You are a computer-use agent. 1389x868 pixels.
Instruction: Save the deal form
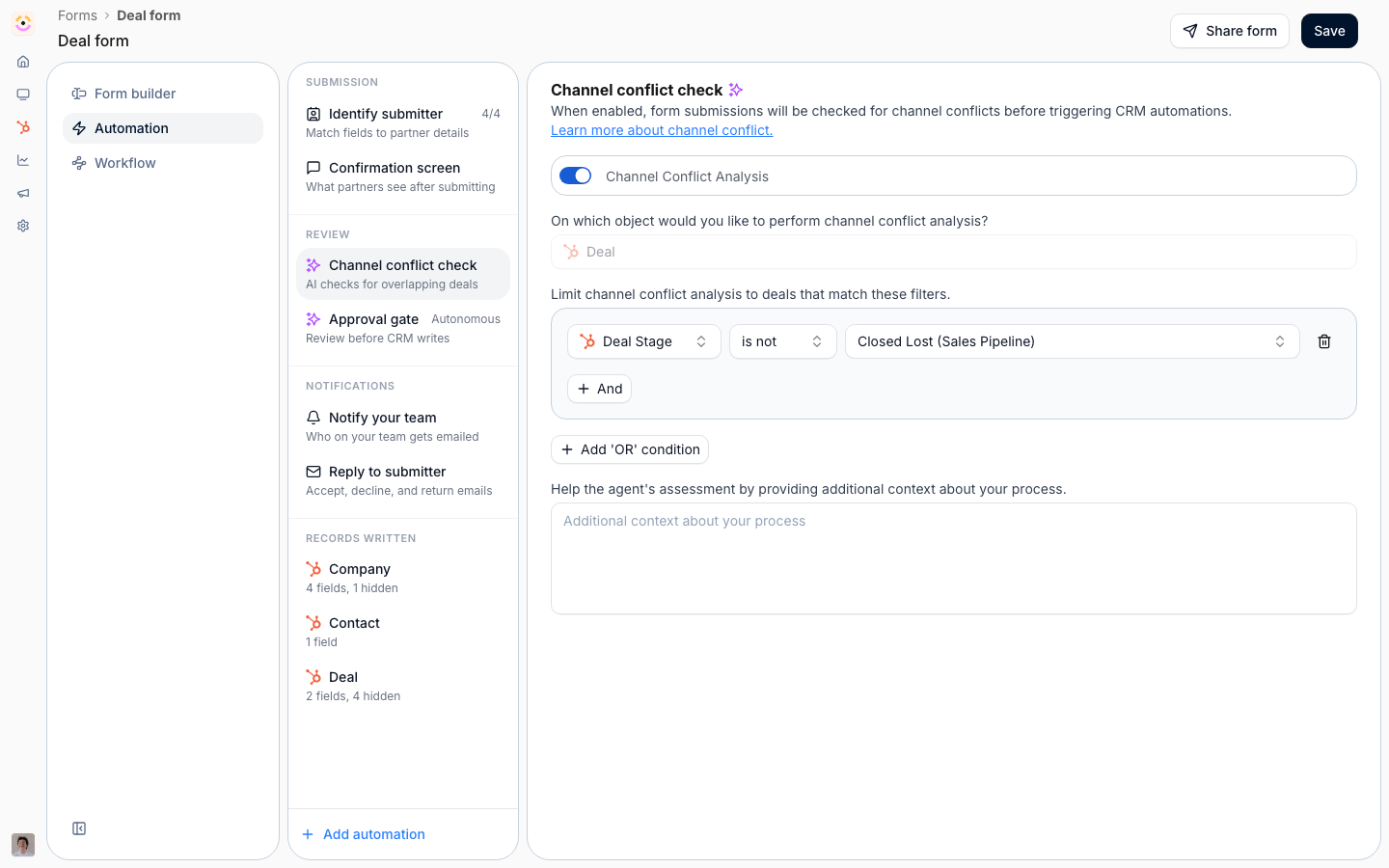1329,31
